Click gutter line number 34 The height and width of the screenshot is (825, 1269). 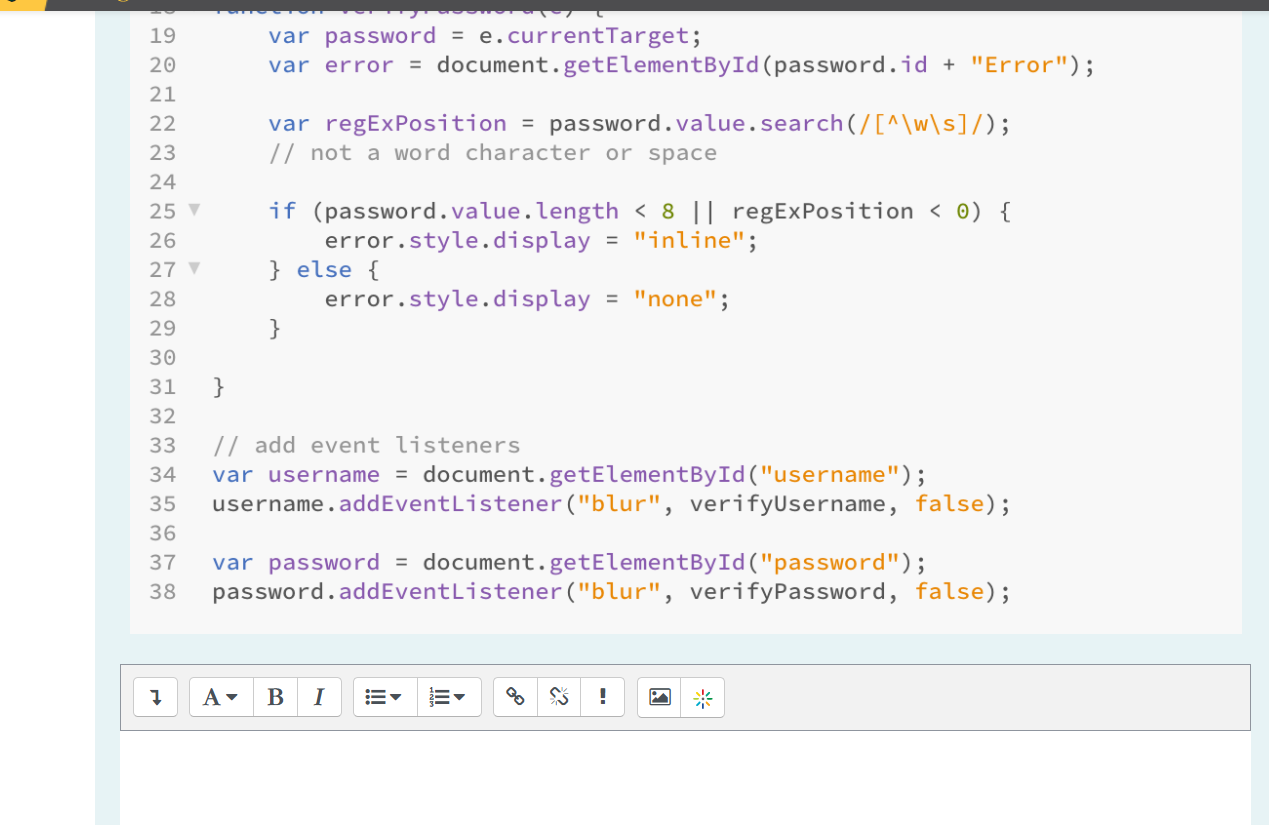pyautogui.click(x=162, y=474)
